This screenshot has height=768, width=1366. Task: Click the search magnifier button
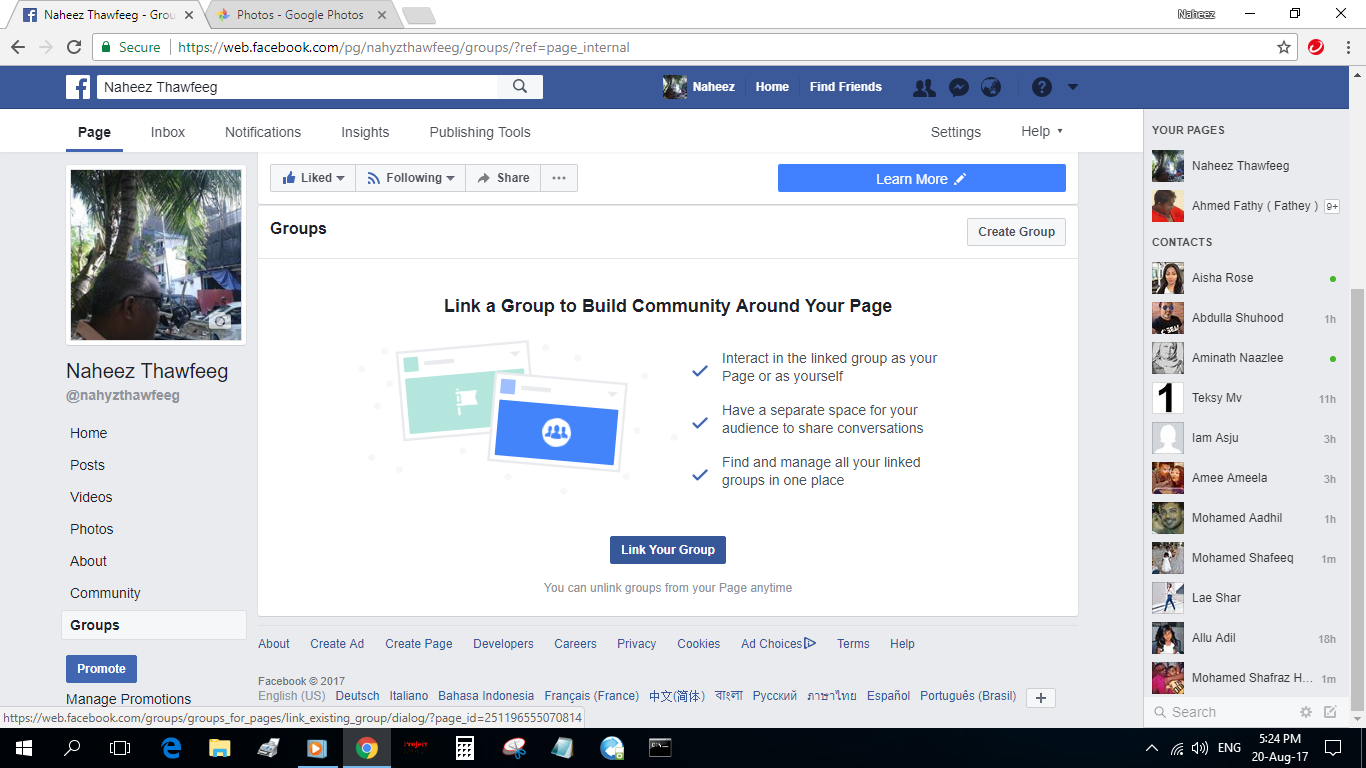(520, 87)
